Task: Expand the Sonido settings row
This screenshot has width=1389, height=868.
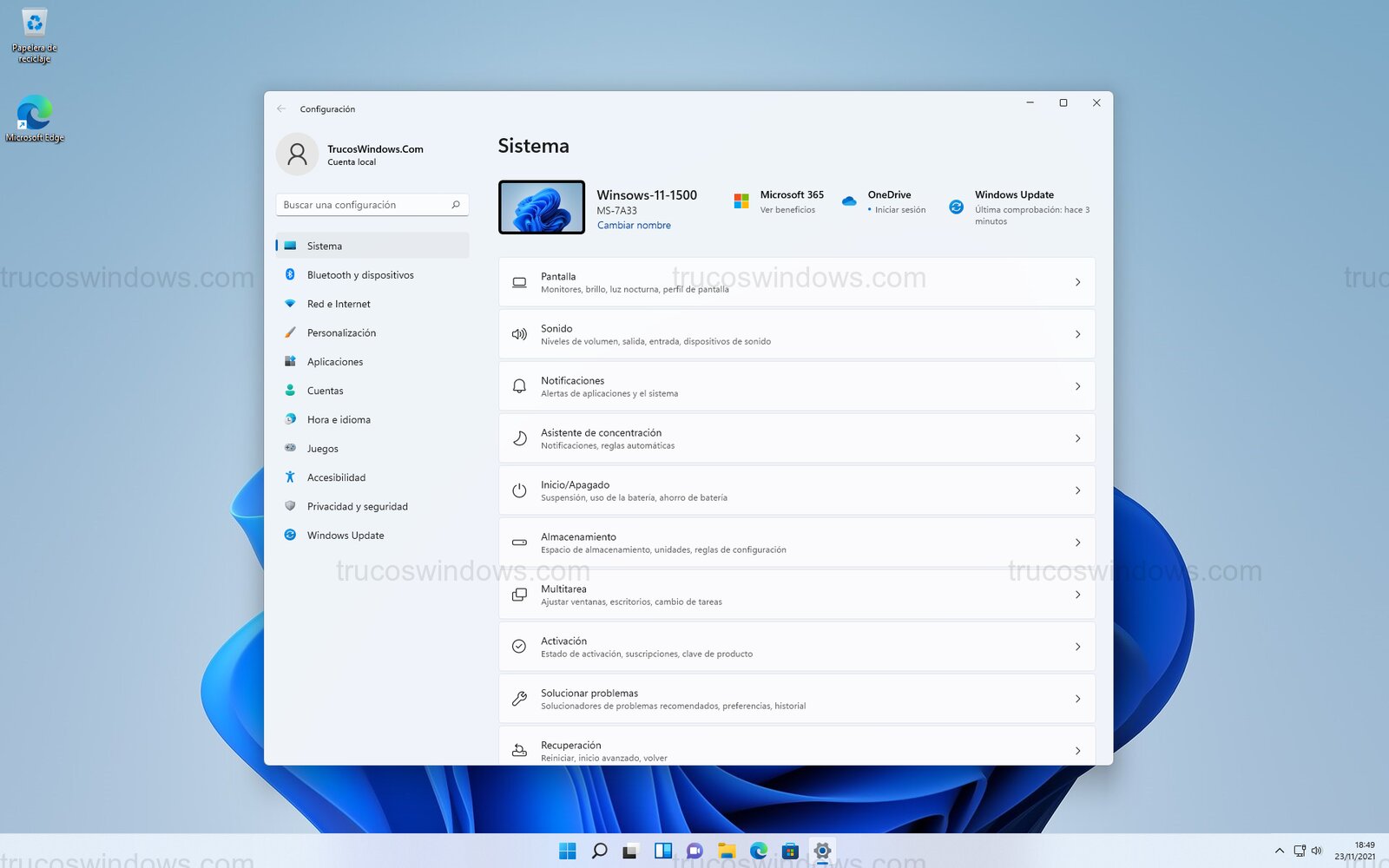Action: pyautogui.click(x=1077, y=334)
